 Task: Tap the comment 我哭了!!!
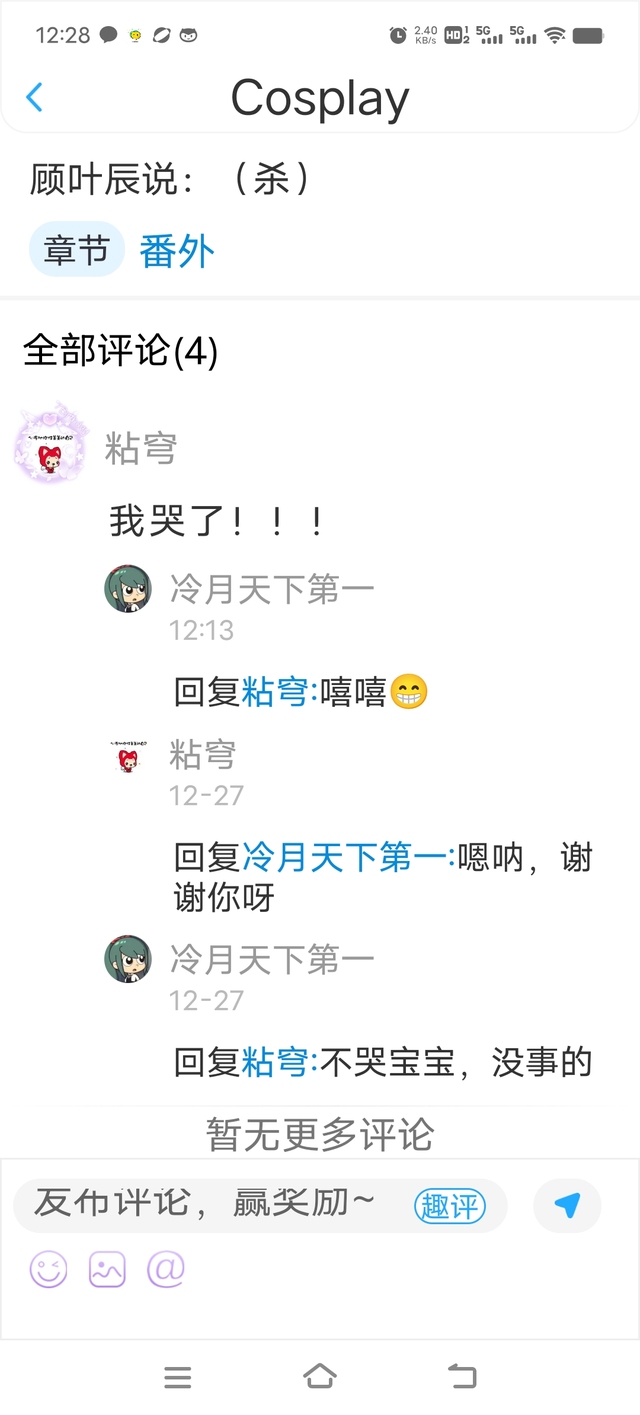[x=216, y=521]
